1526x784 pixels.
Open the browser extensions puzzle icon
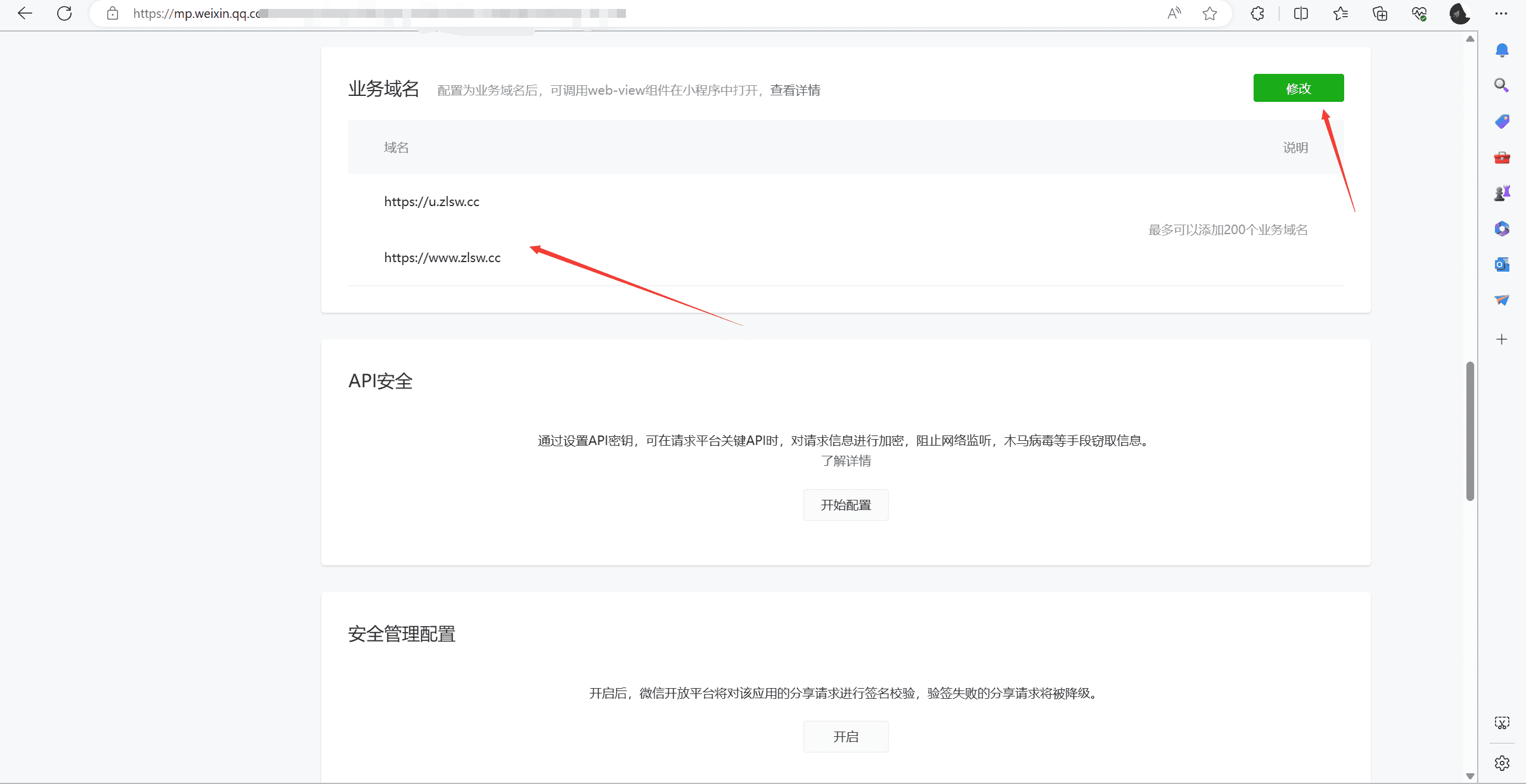point(1257,13)
